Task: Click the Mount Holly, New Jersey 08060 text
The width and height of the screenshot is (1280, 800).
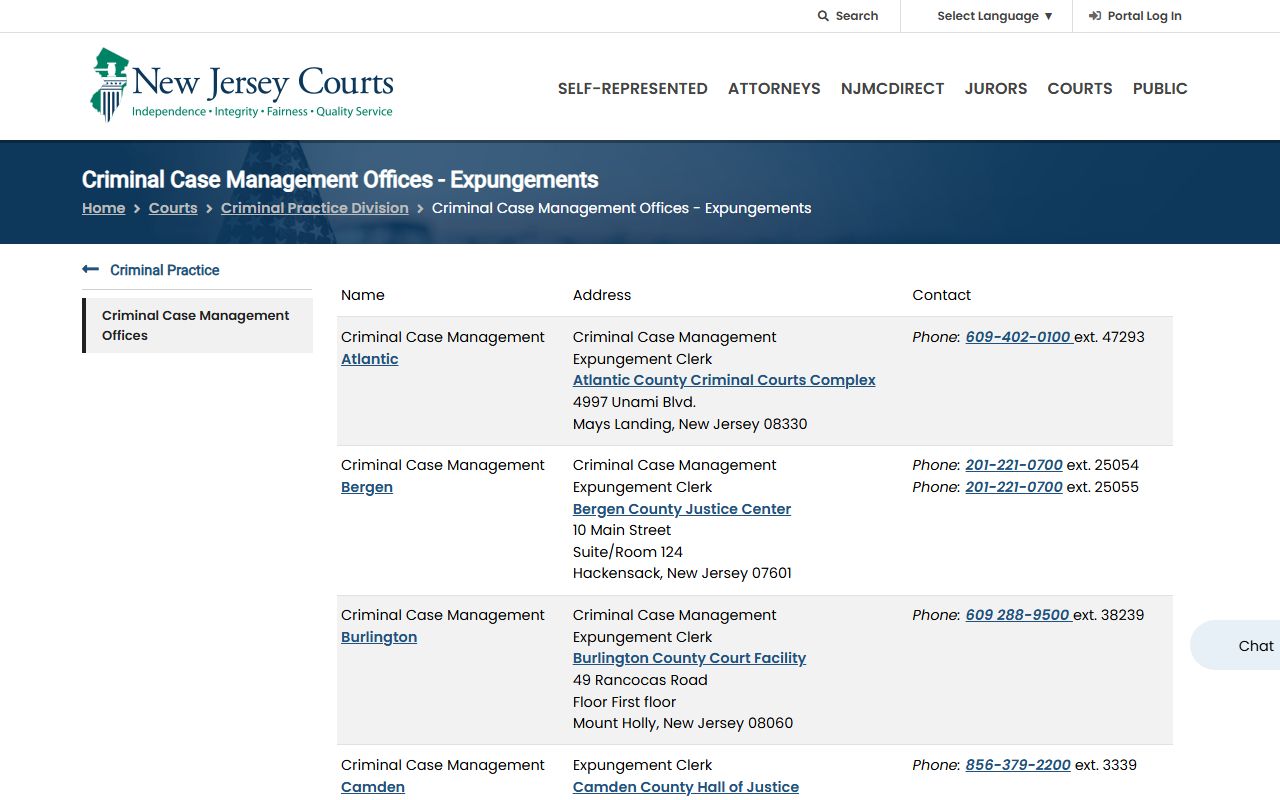Action: 683,723
